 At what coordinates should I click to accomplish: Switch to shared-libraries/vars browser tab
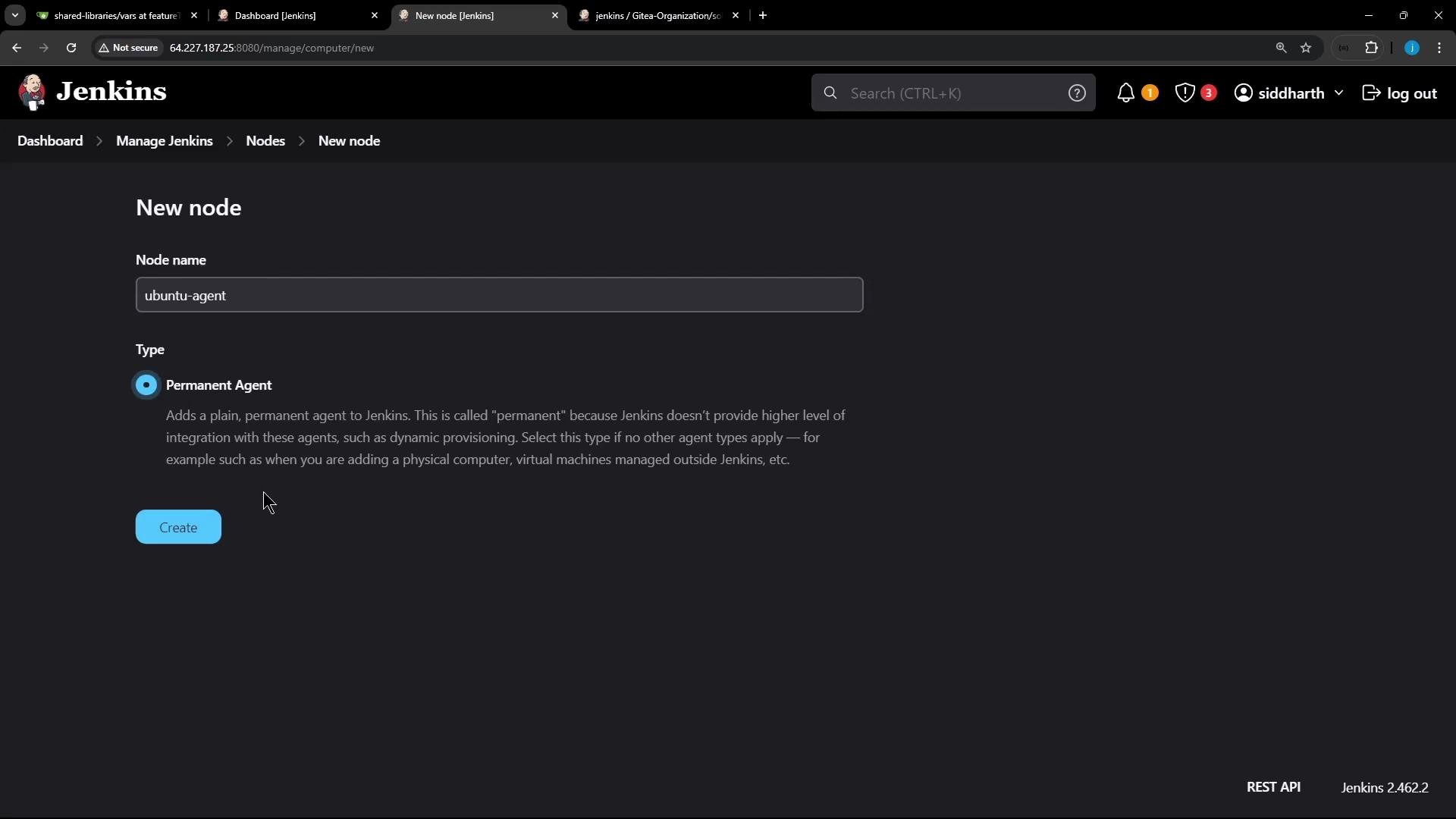[116, 15]
